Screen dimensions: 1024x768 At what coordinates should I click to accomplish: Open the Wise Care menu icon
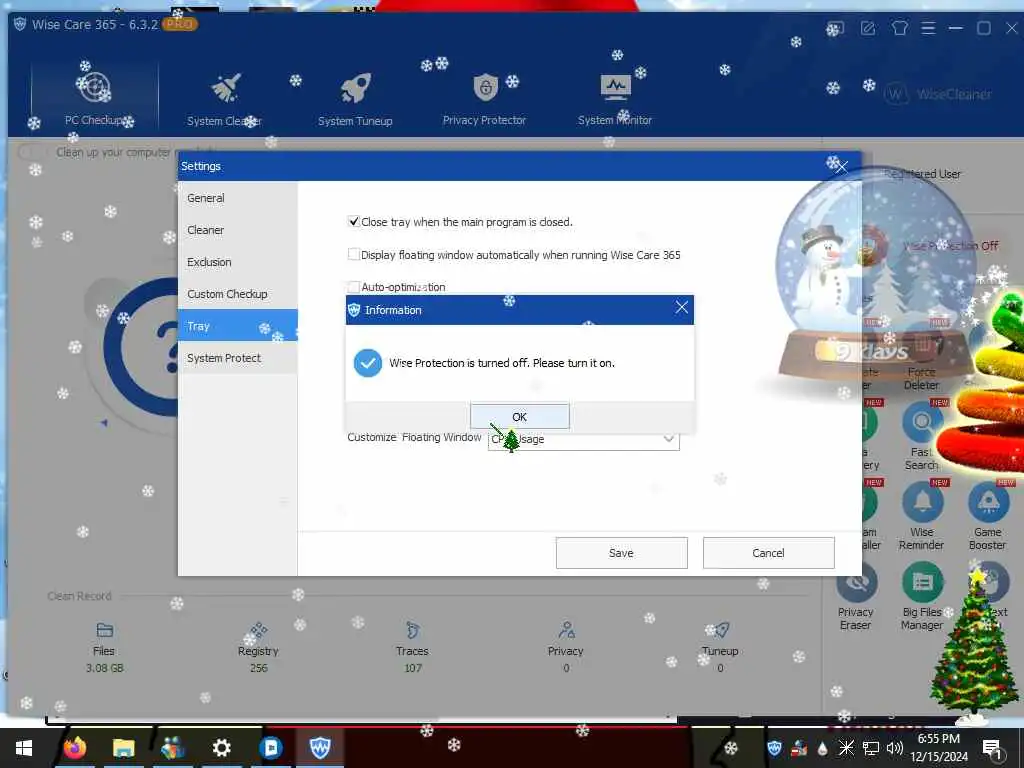(x=928, y=28)
